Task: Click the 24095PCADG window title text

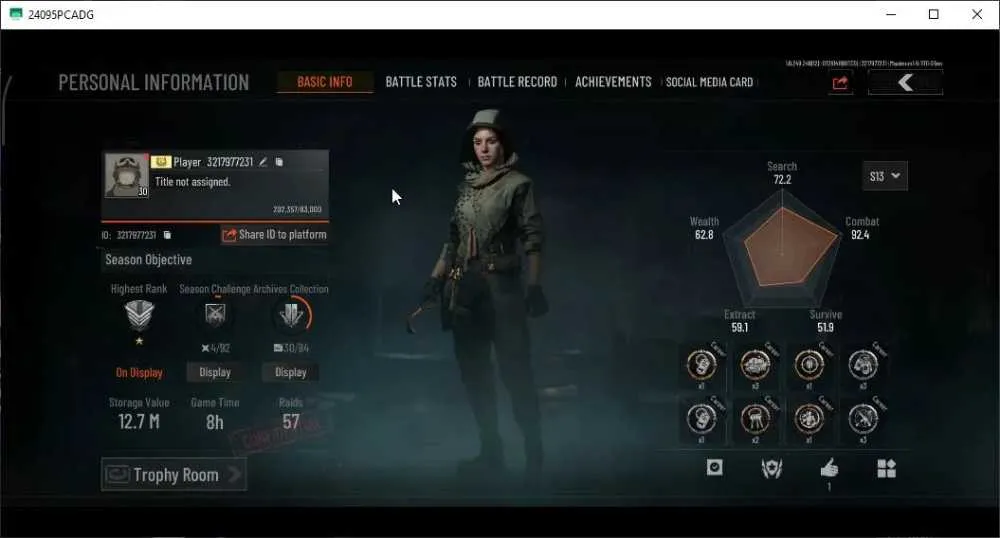Action: pos(61,15)
